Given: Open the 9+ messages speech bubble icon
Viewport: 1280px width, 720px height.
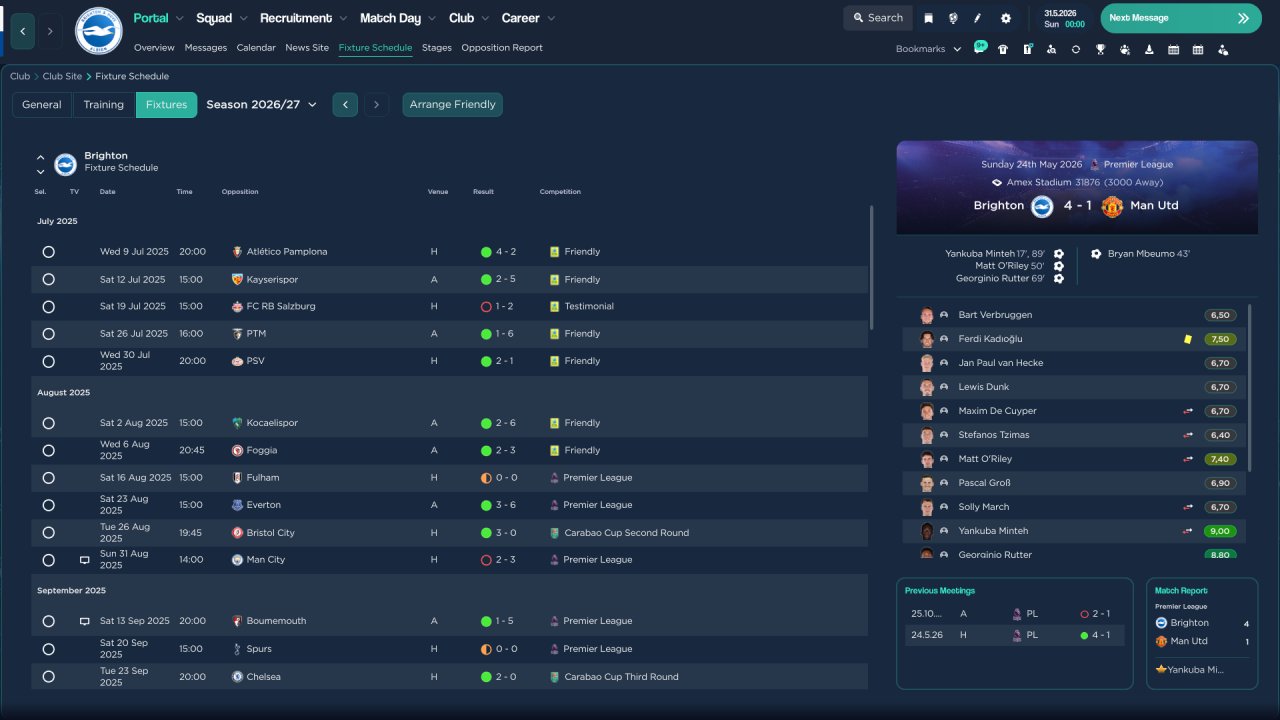Looking at the screenshot, I should click(980, 48).
